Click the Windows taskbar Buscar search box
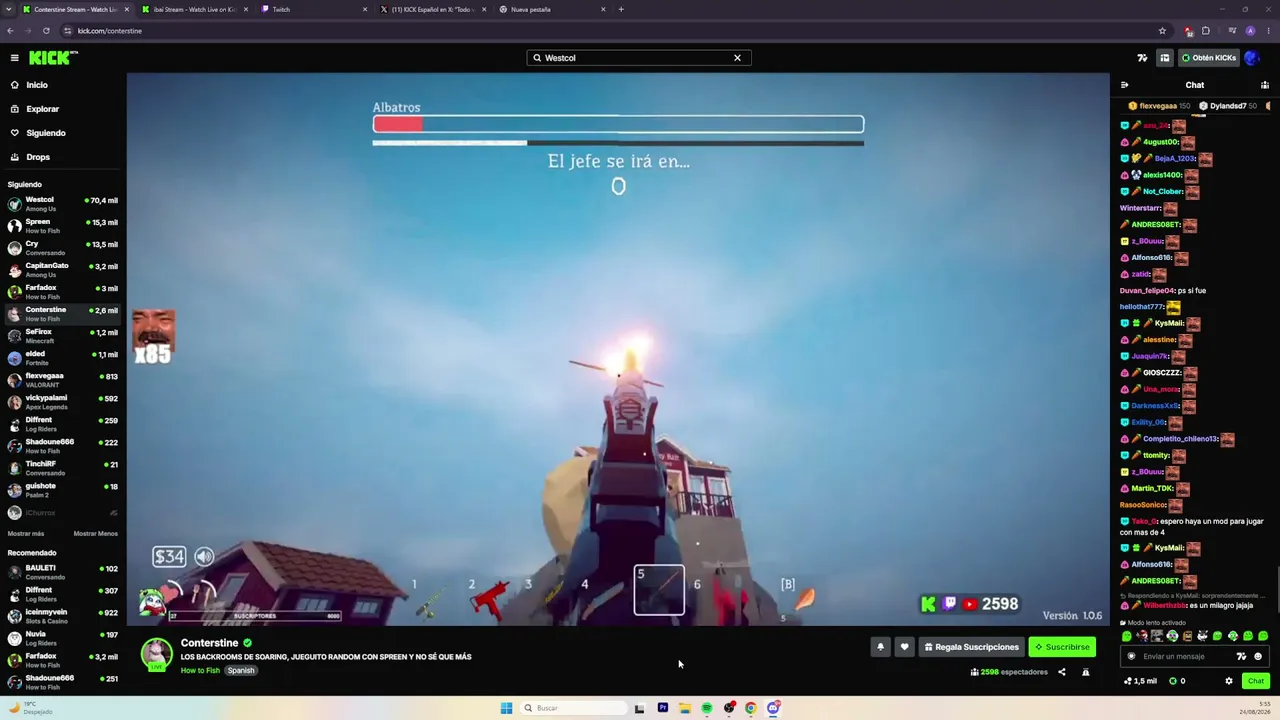 [x=574, y=708]
